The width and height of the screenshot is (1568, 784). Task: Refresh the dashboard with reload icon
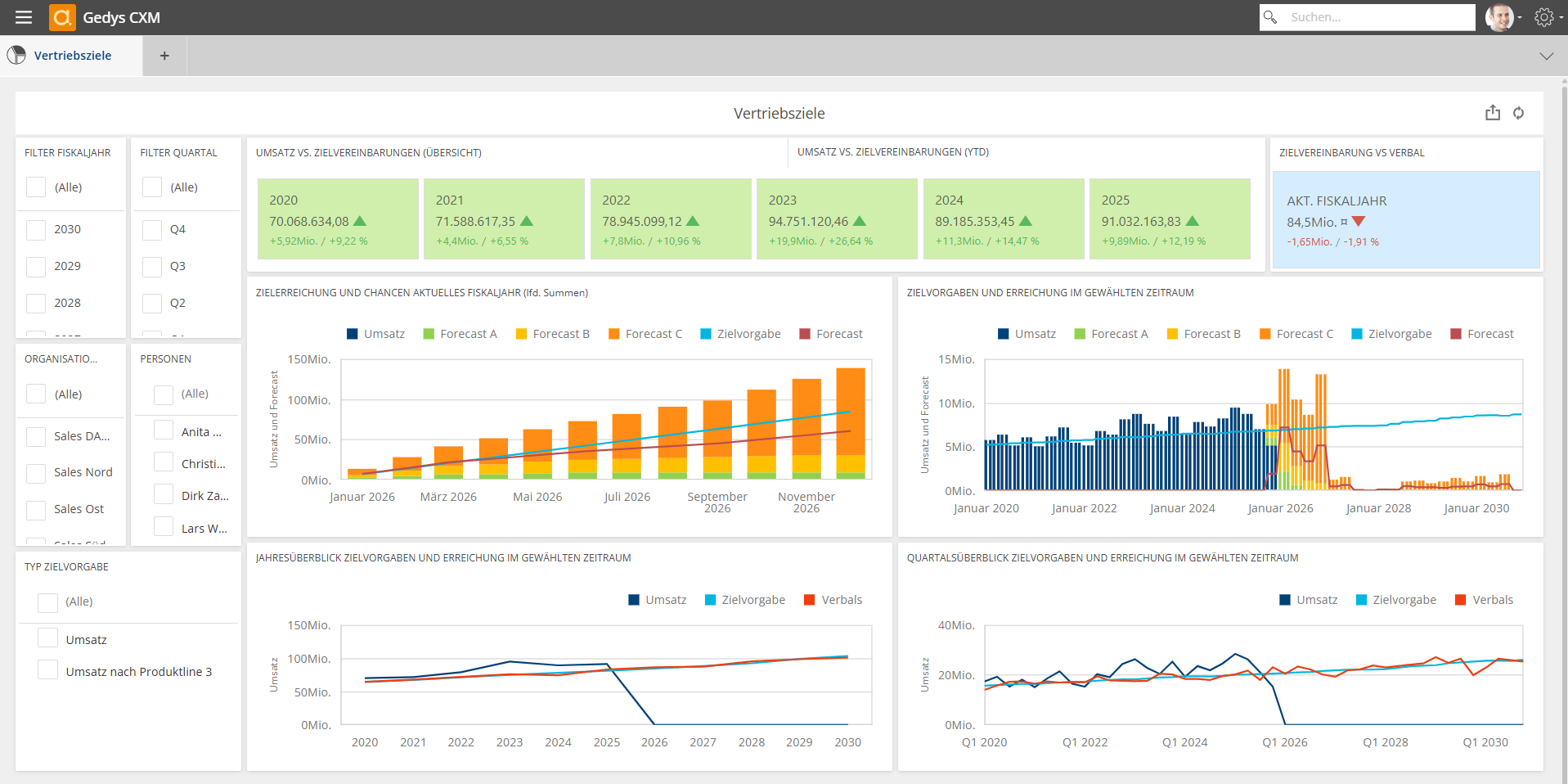(x=1518, y=113)
